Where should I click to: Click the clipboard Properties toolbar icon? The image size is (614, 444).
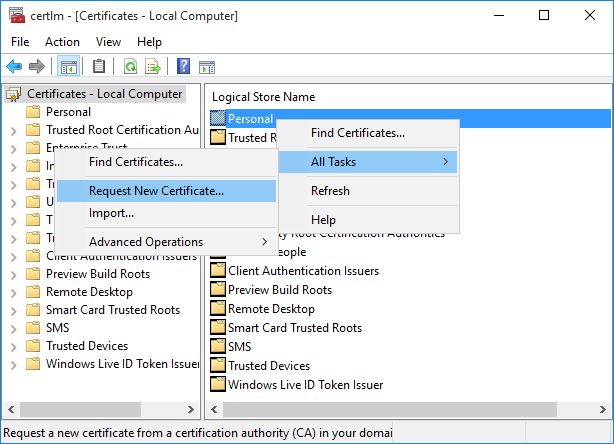pyautogui.click(x=99, y=67)
